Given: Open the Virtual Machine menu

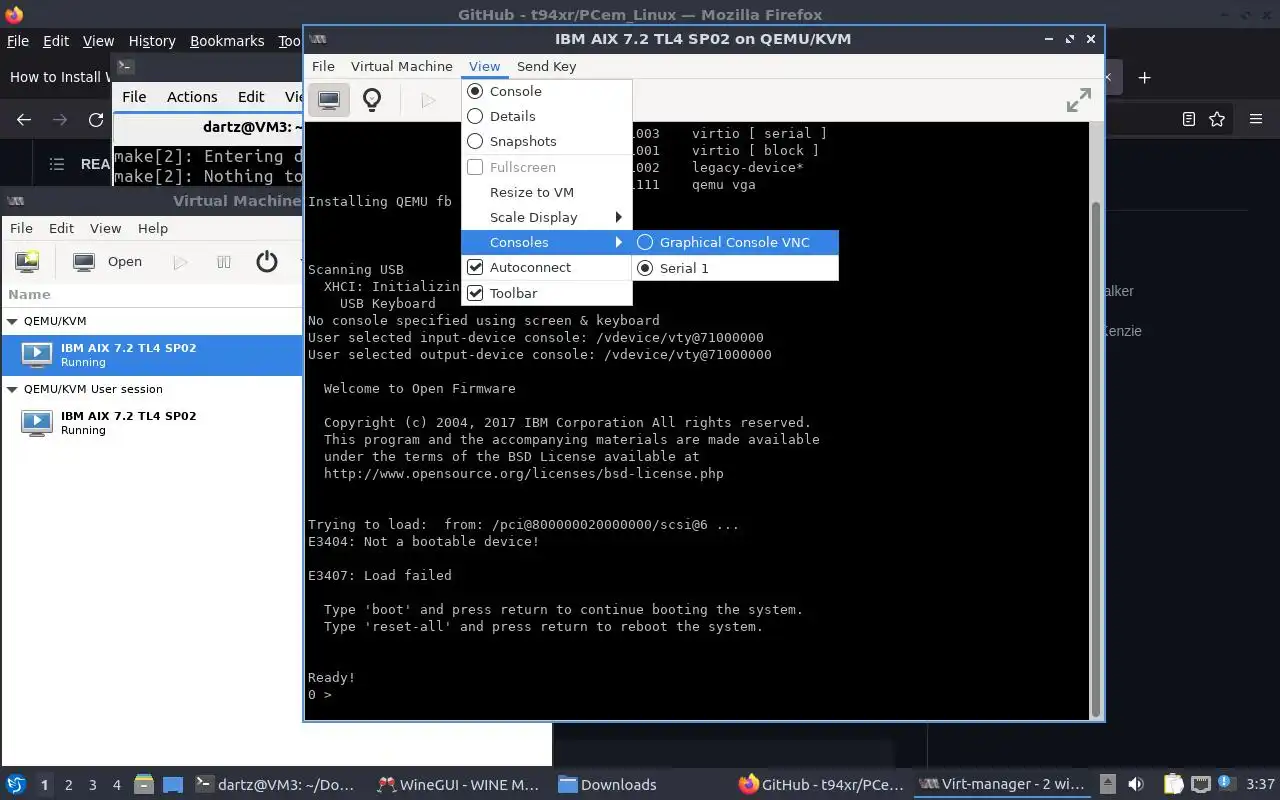Looking at the screenshot, I should [401, 66].
